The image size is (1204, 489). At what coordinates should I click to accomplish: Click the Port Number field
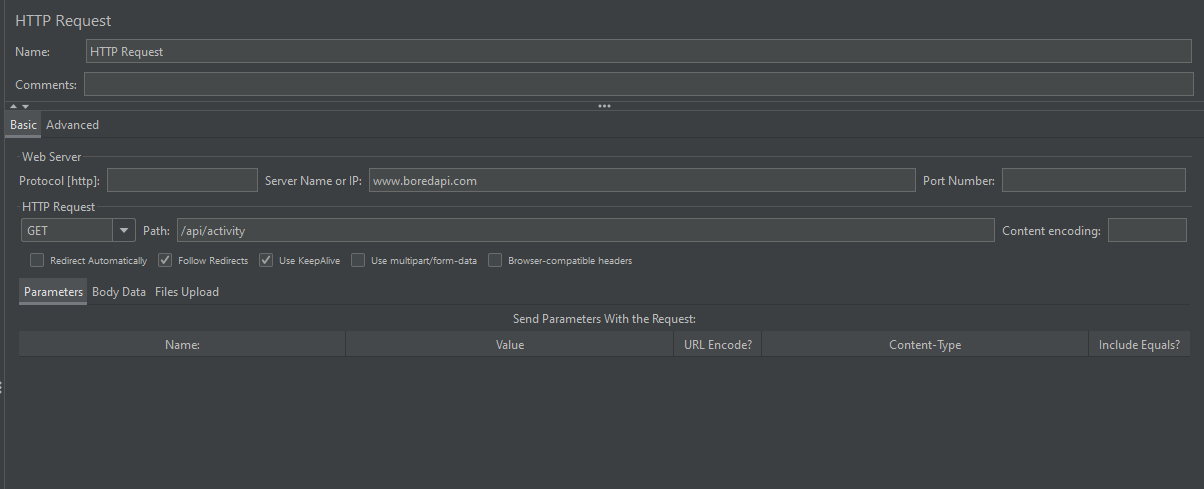pyautogui.click(x=1093, y=180)
